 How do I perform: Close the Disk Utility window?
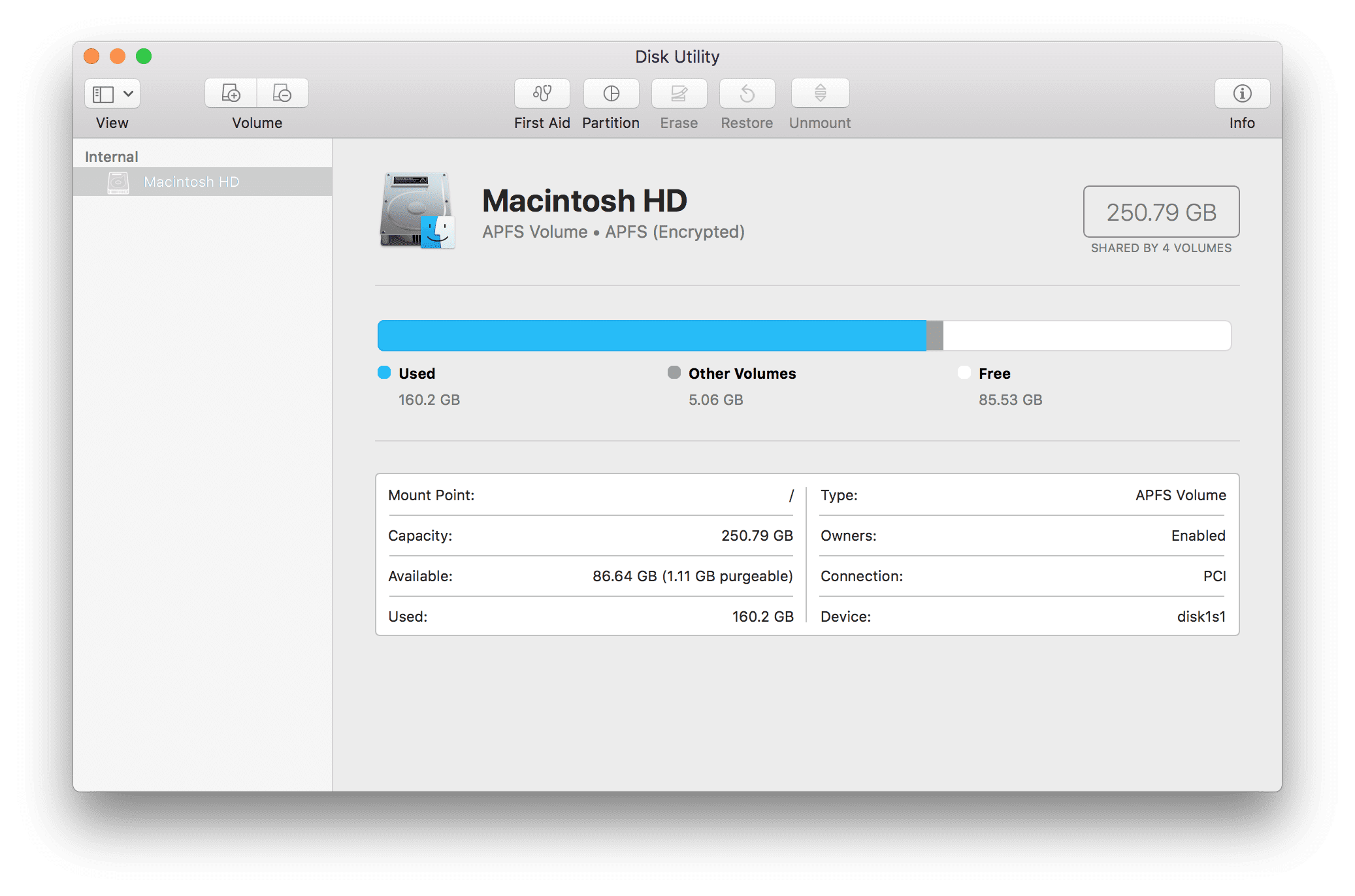[91, 56]
